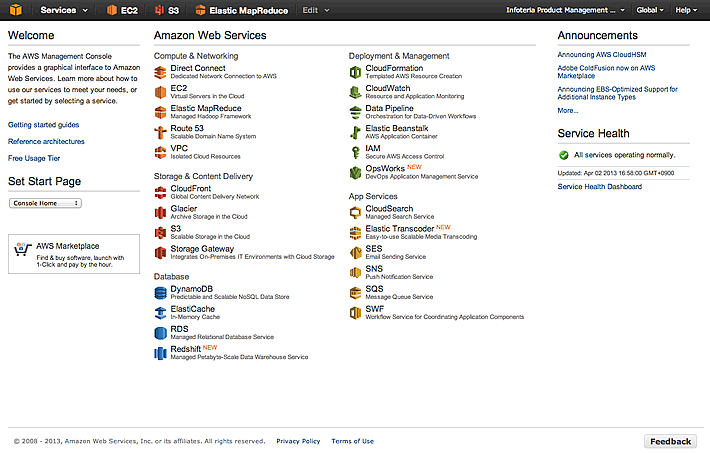Click the Feedback button
This screenshot has width=710, height=453.
pyautogui.click(x=671, y=441)
